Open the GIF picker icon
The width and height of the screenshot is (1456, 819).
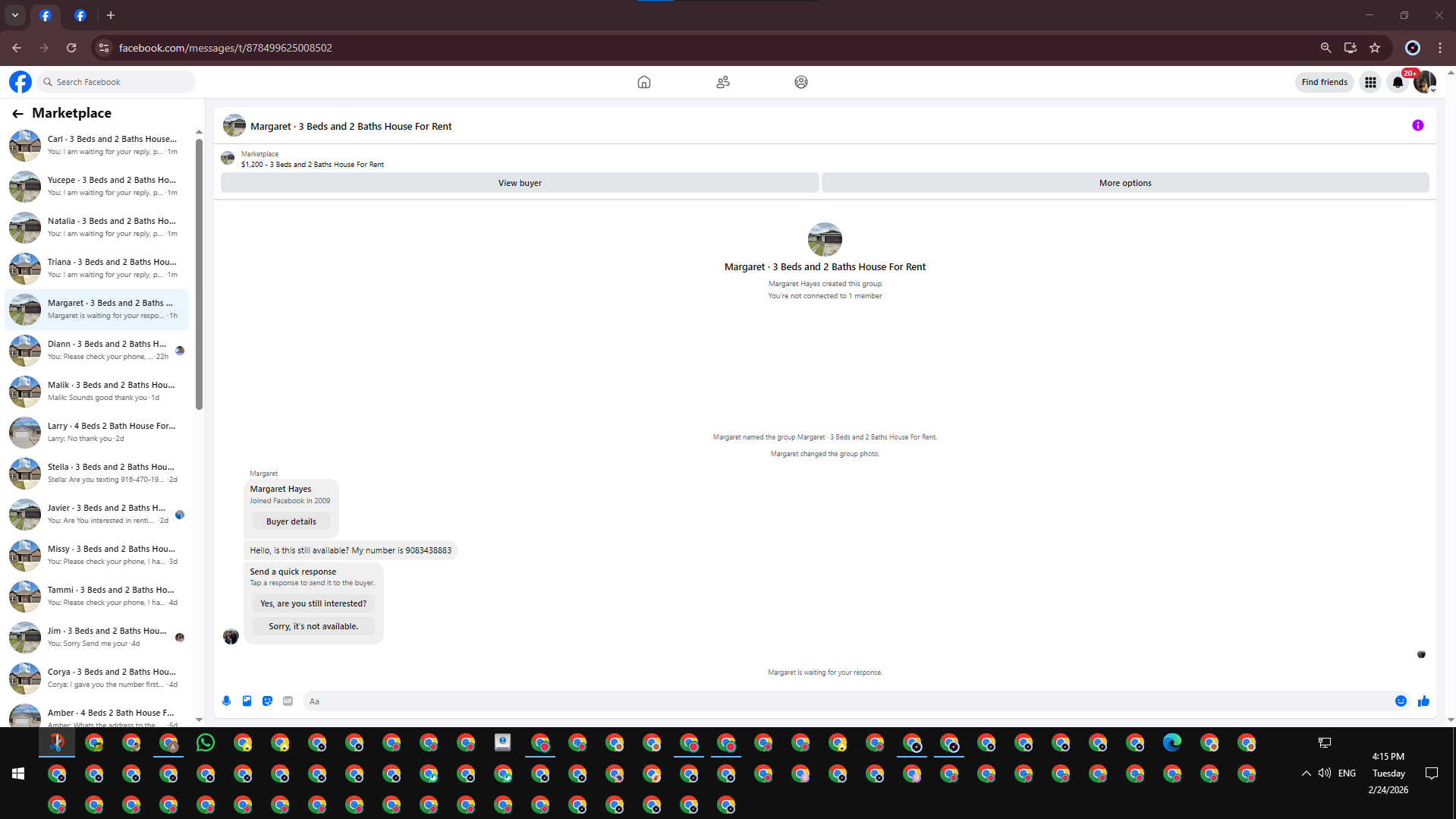(x=288, y=701)
